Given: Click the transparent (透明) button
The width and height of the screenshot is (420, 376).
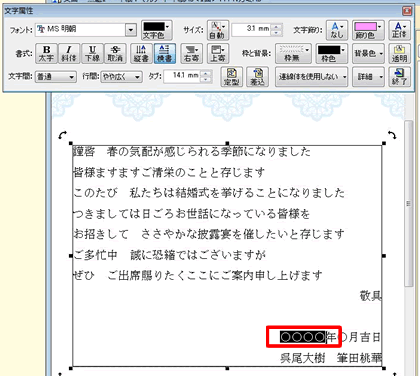Looking at the screenshot, I should coord(399,53).
